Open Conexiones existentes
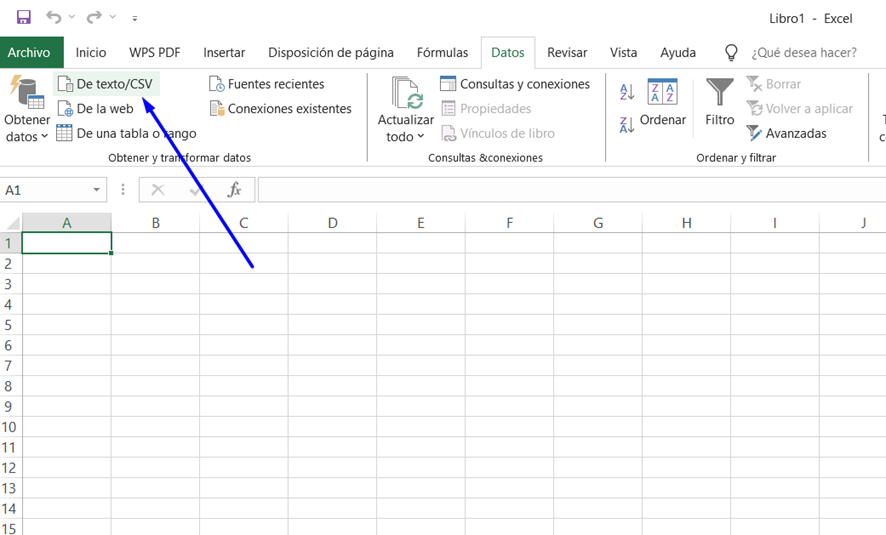 click(x=281, y=108)
